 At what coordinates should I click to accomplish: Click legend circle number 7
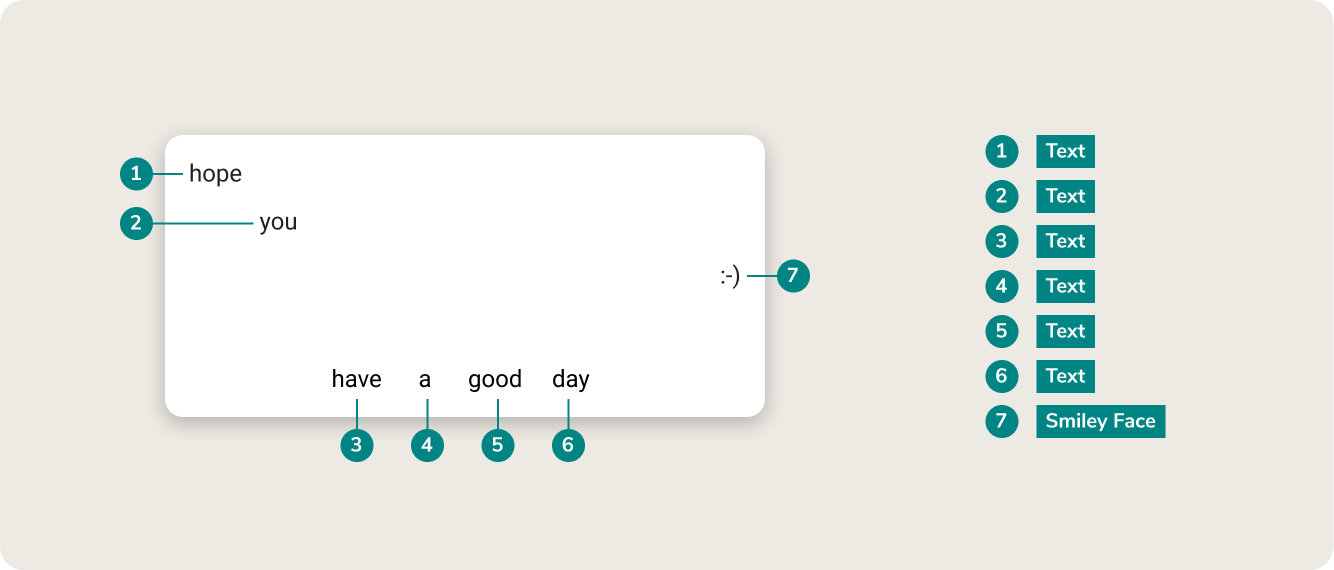(1002, 421)
